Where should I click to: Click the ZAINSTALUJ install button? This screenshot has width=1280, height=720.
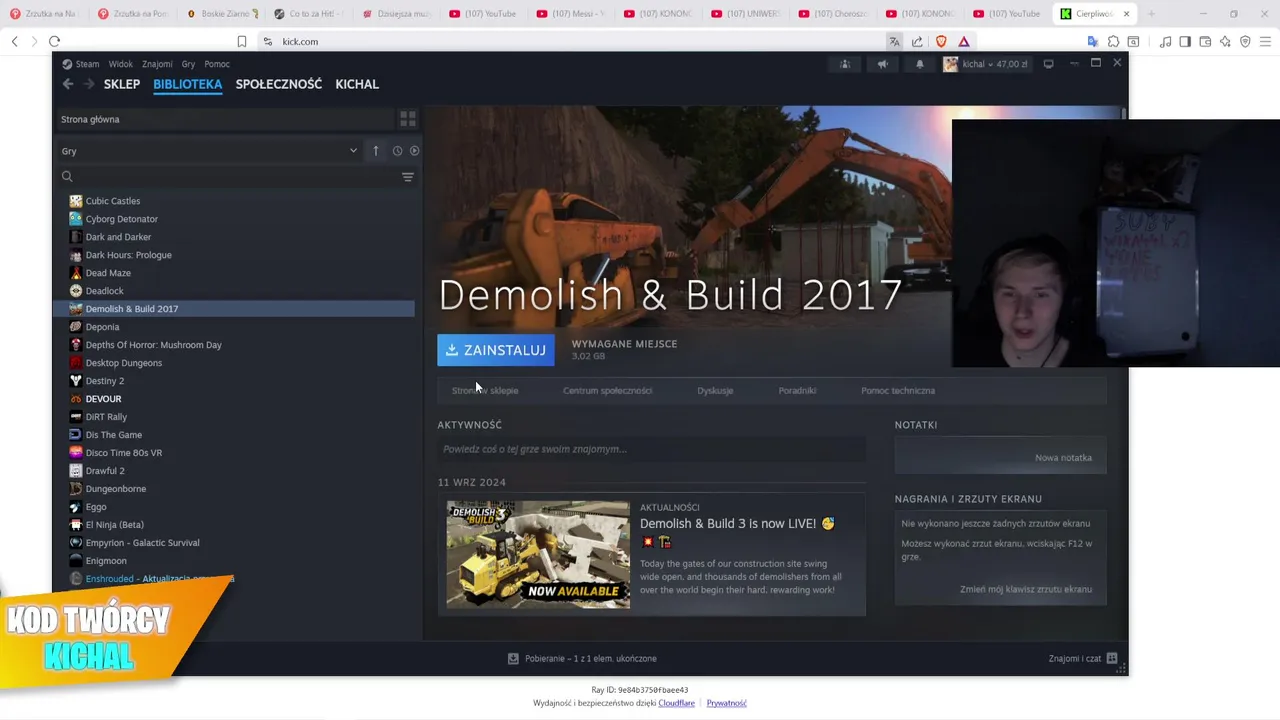coord(496,350)
